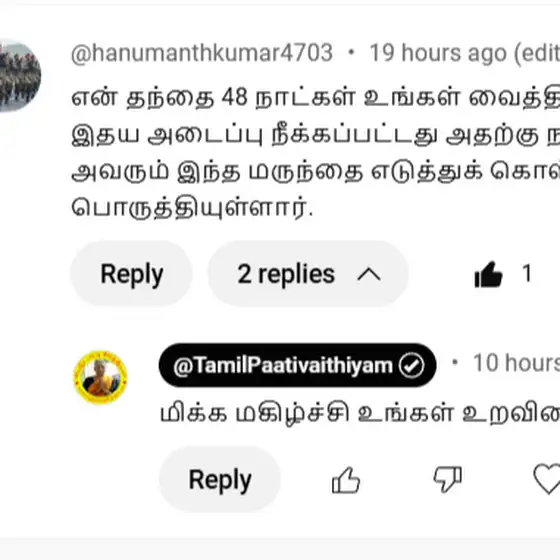Open hanumanthkumar4703's profile avatar
Viewport: 560px width, 560px height.
click(20, 77)
